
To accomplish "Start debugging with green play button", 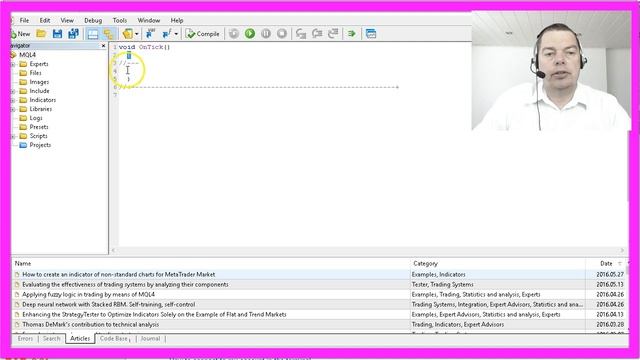I will [x=250, y=34].
